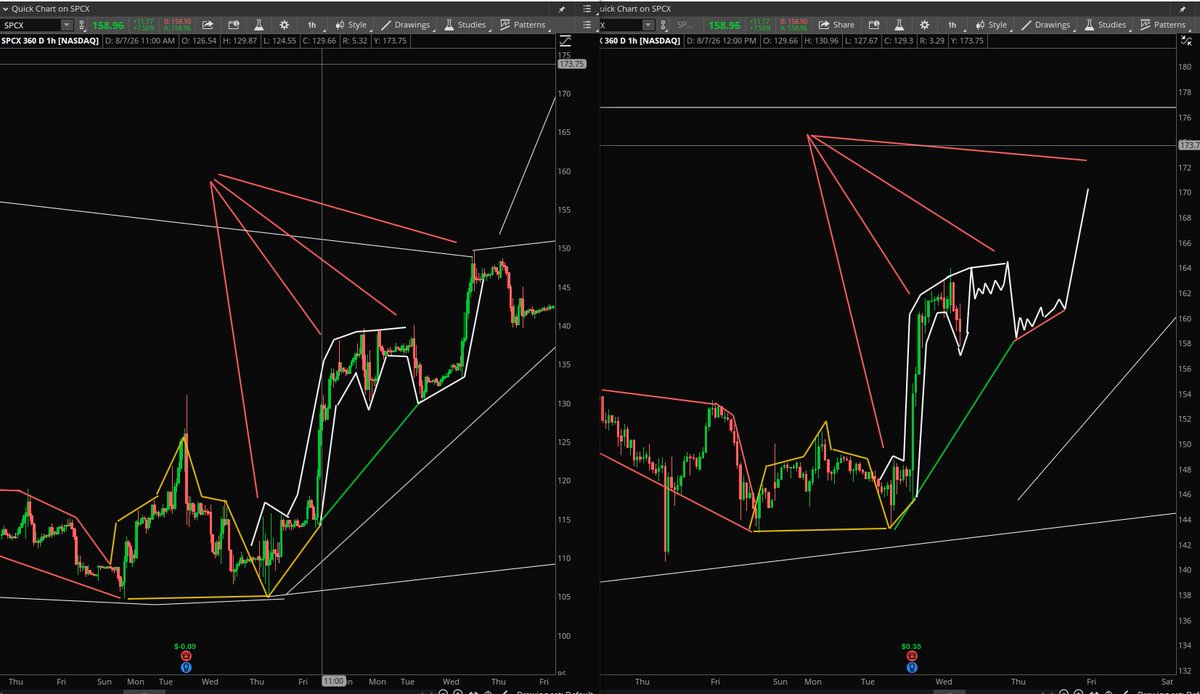Click the flask icon in right chart toolbar

click(899, 24)
